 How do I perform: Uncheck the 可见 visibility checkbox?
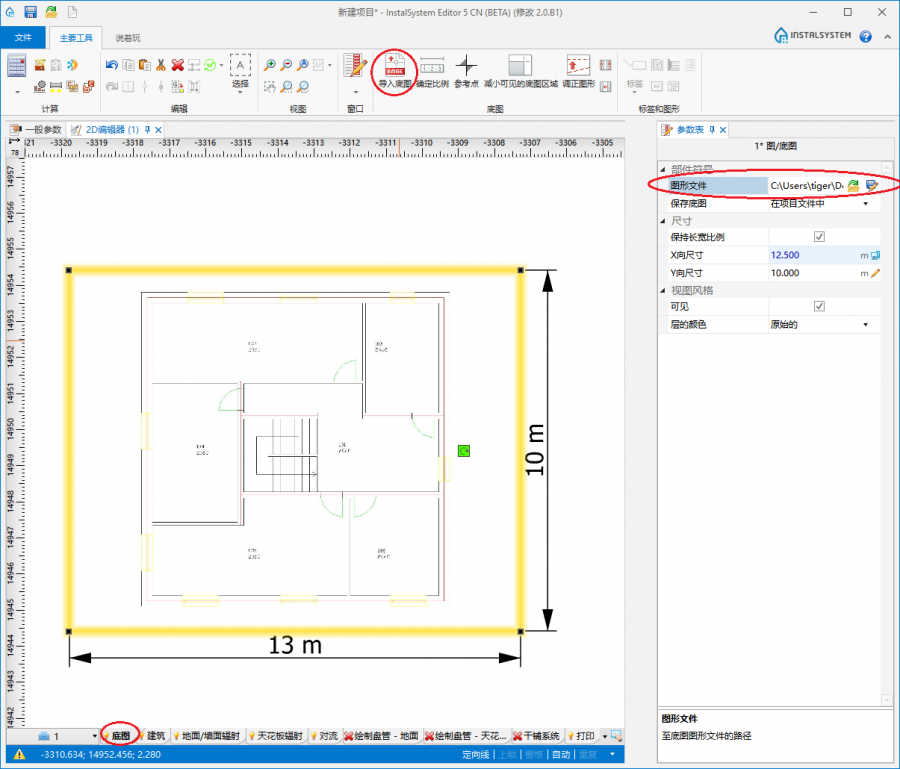(819, 307)
